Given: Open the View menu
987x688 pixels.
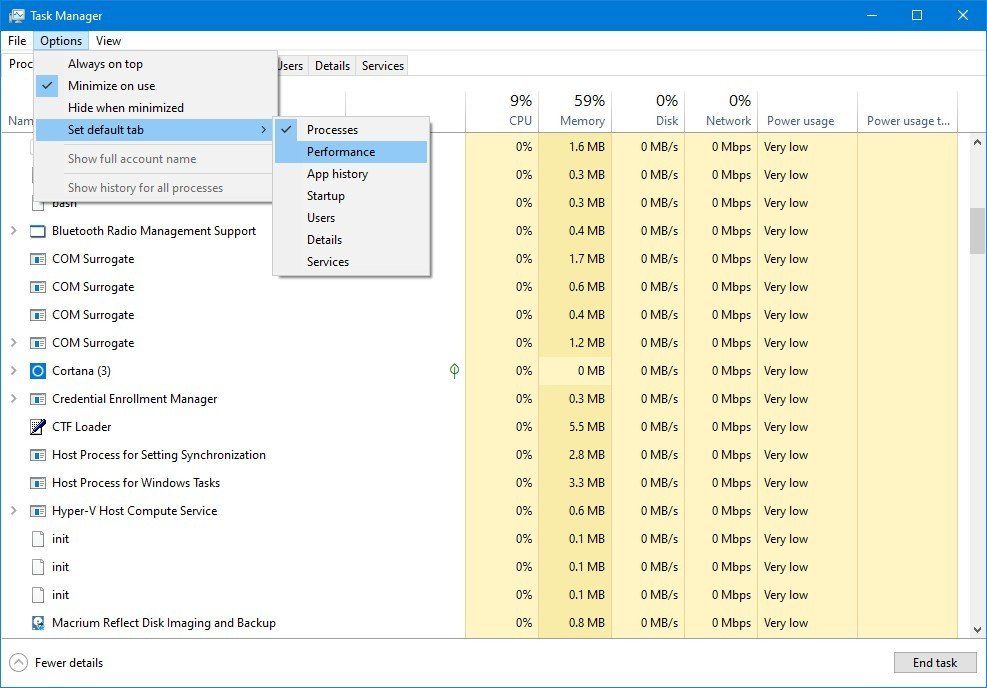Looking at the screenshot, I should [x=108, y=41].
